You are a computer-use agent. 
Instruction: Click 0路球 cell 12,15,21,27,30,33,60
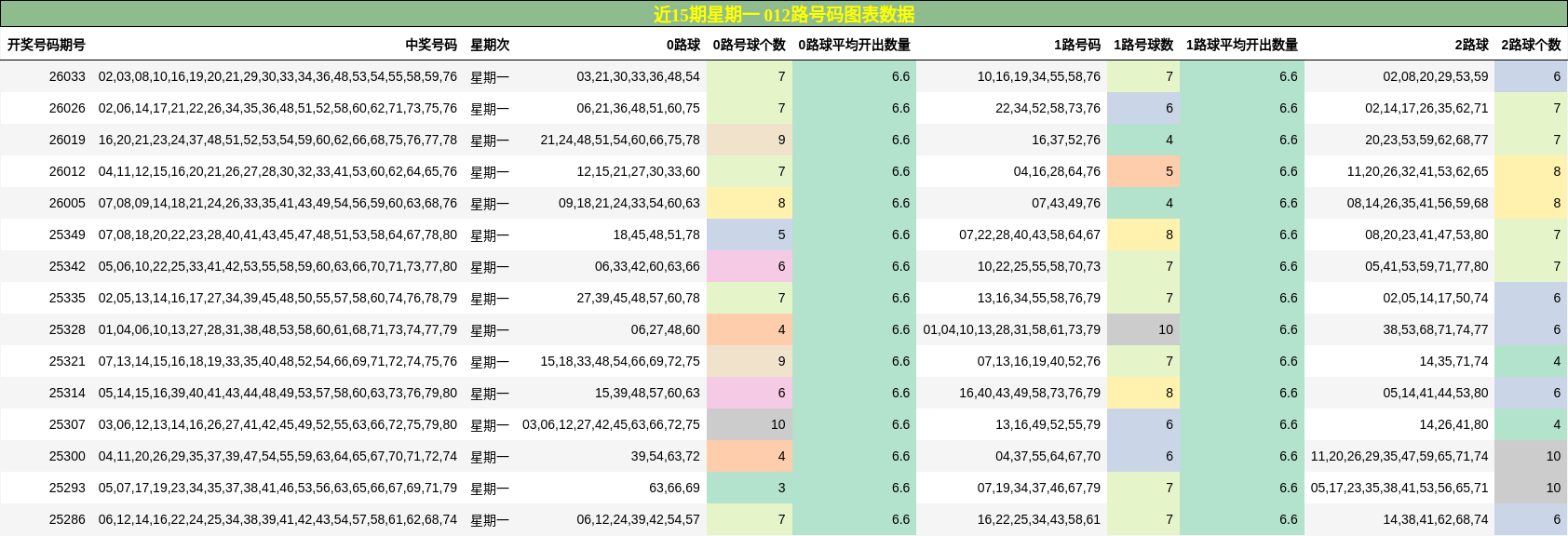coord(638,171)
